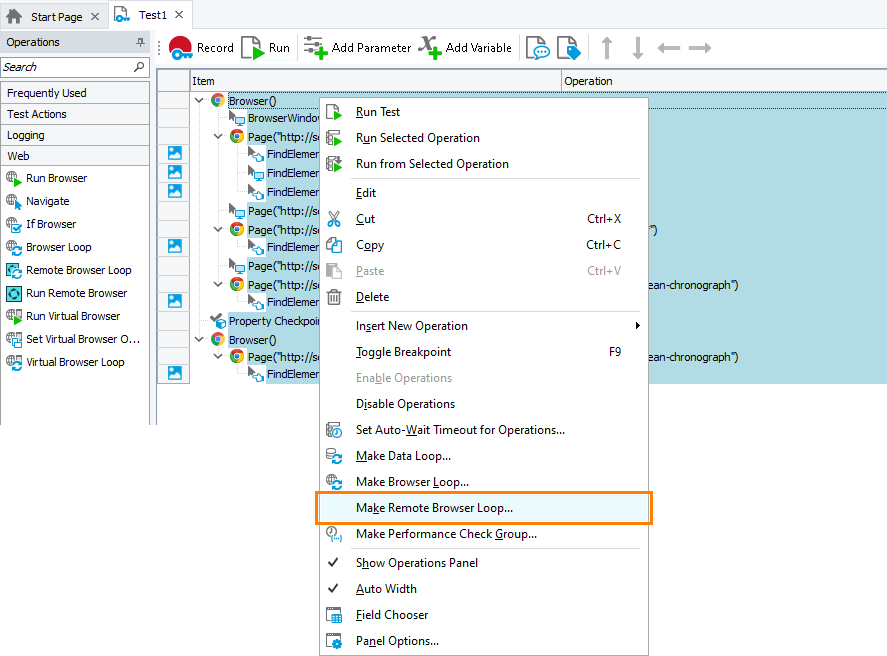Collapse the first Browser() tree node
The height and width of the screenshot is (656, 887).
(199, 100)
